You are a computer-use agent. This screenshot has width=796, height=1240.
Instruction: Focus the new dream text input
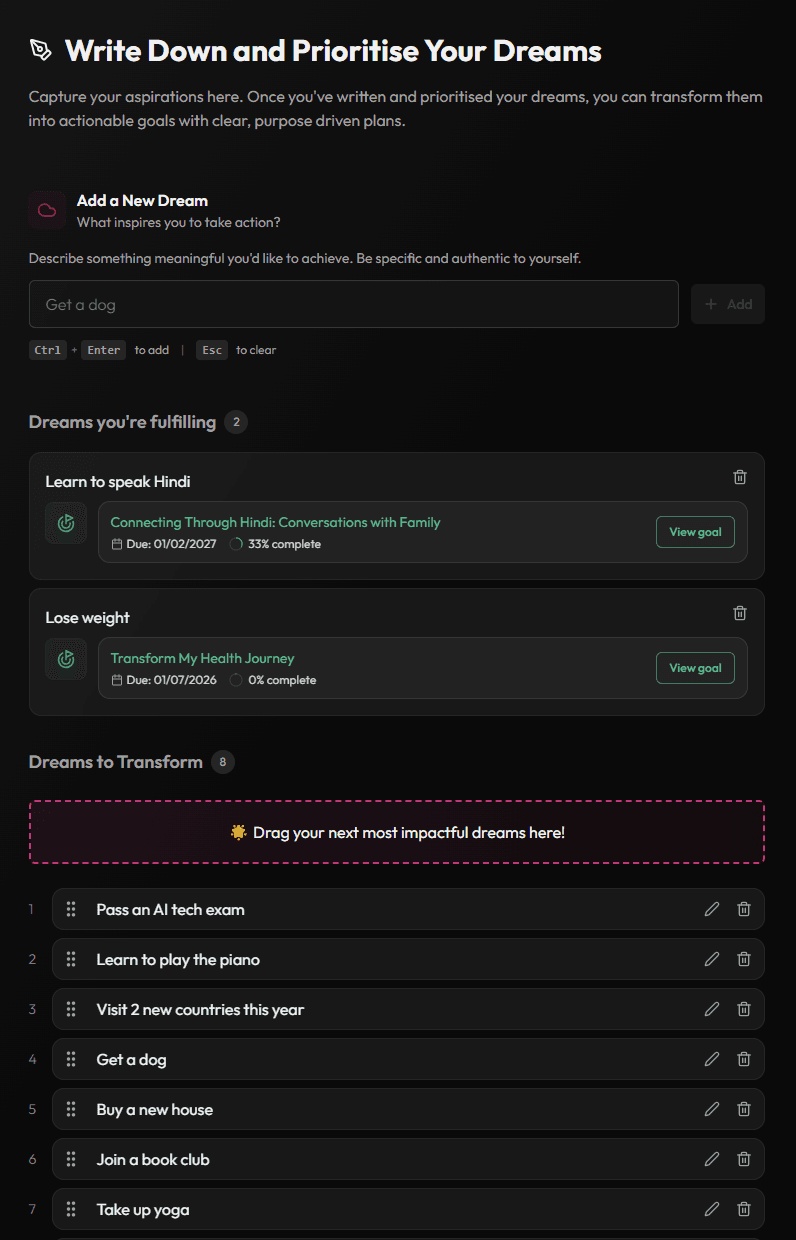[354, 304]
